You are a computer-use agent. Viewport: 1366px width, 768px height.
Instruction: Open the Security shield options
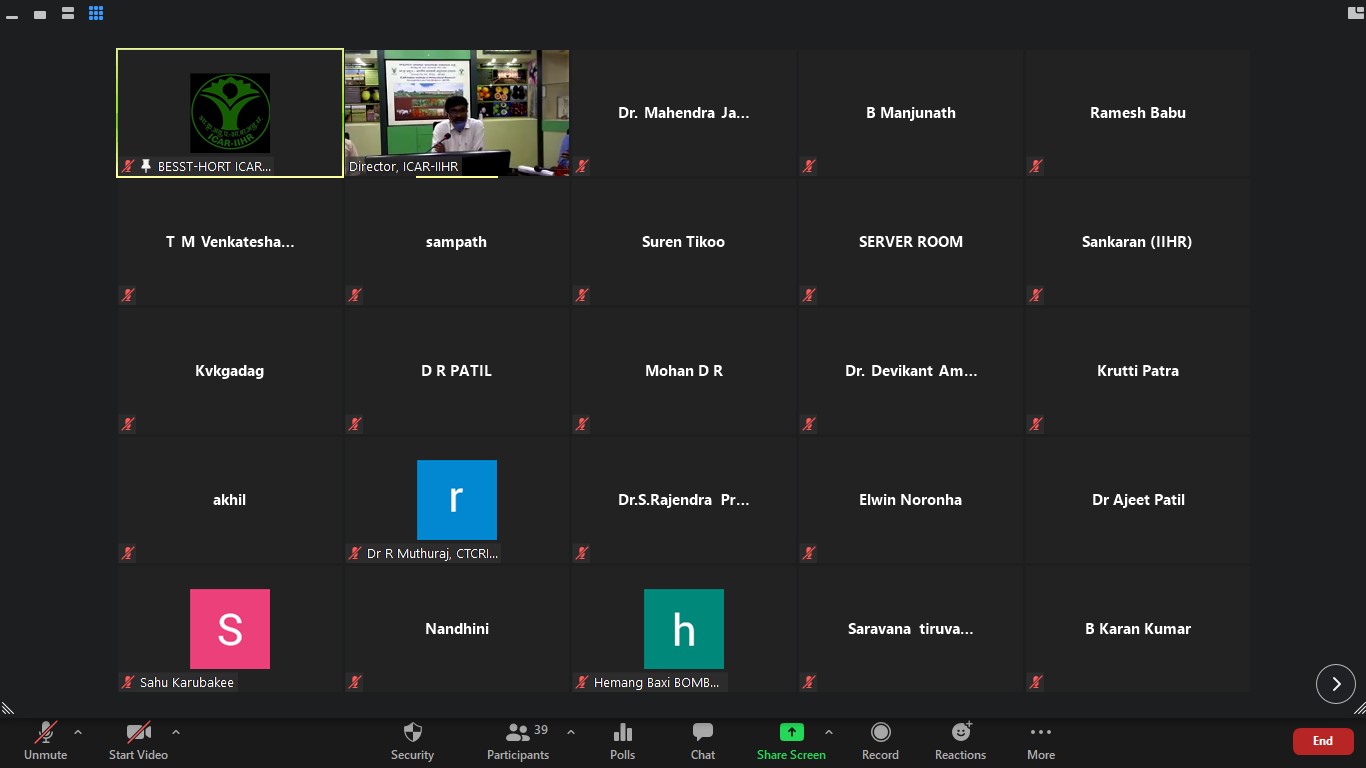[412, 741]
